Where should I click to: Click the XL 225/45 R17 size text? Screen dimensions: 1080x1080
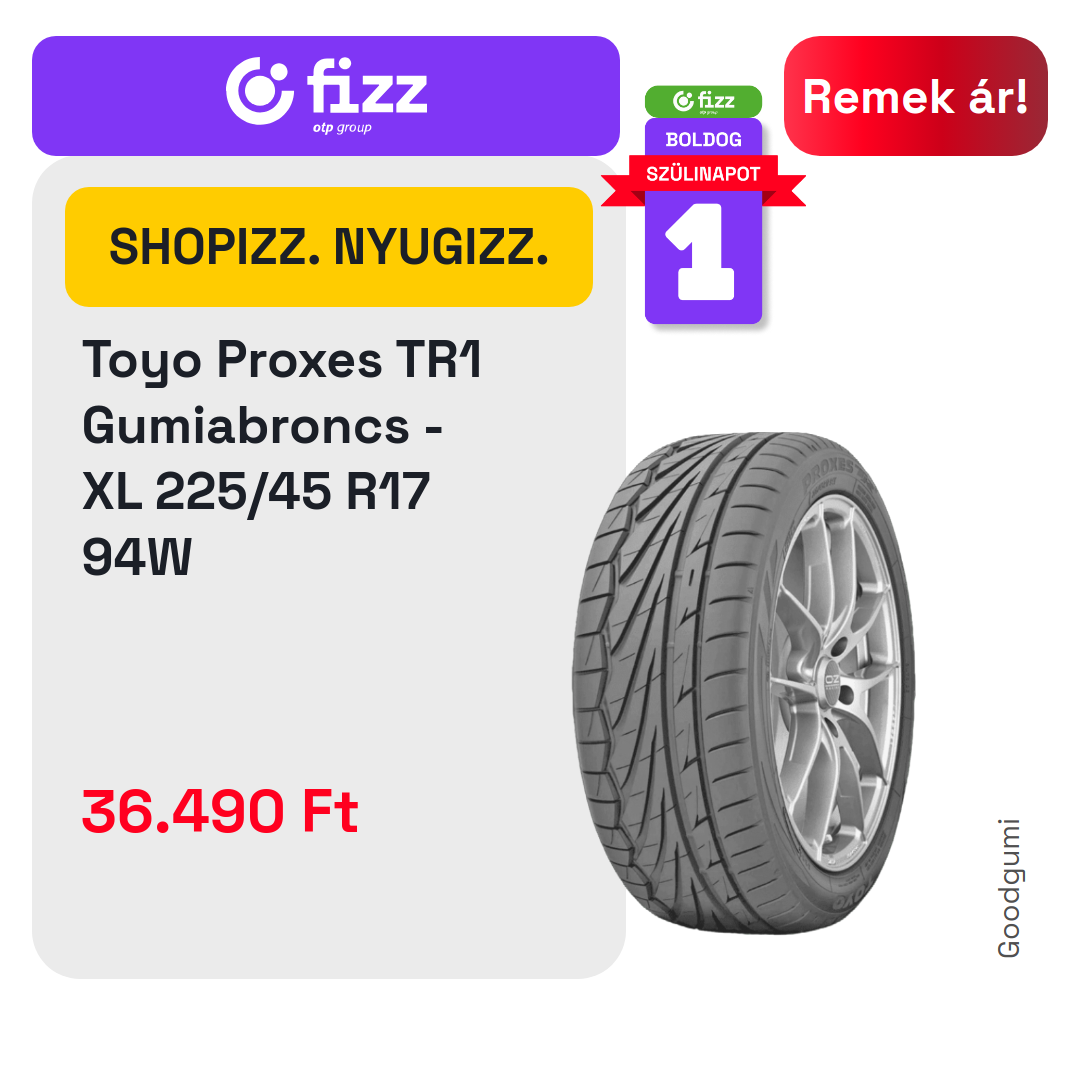coord(256,492)
